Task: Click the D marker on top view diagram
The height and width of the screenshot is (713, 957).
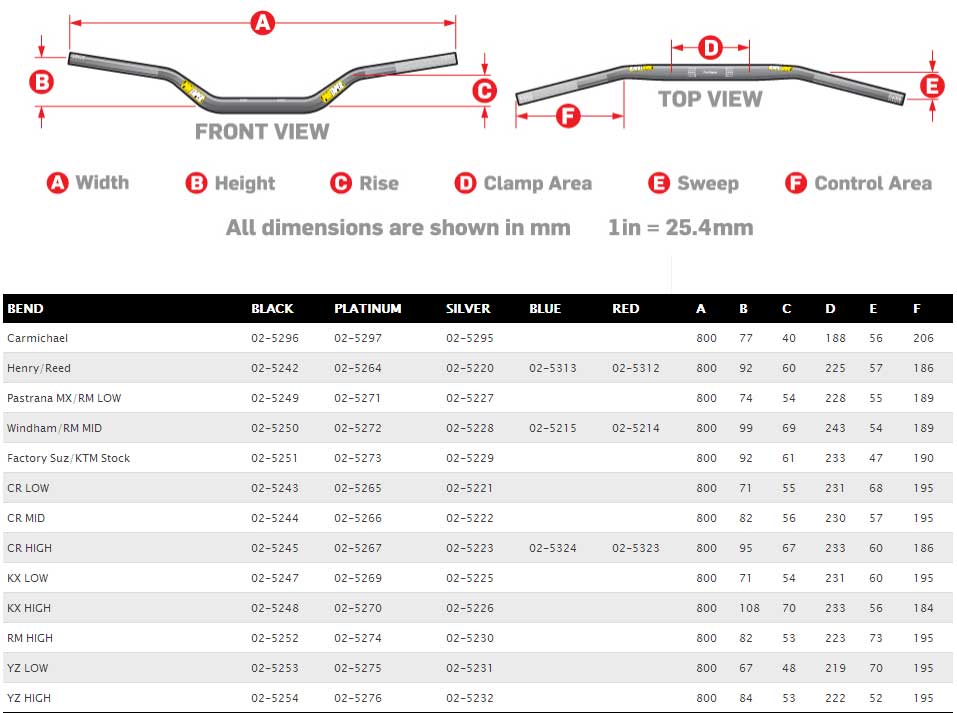Action: [710, 48]
